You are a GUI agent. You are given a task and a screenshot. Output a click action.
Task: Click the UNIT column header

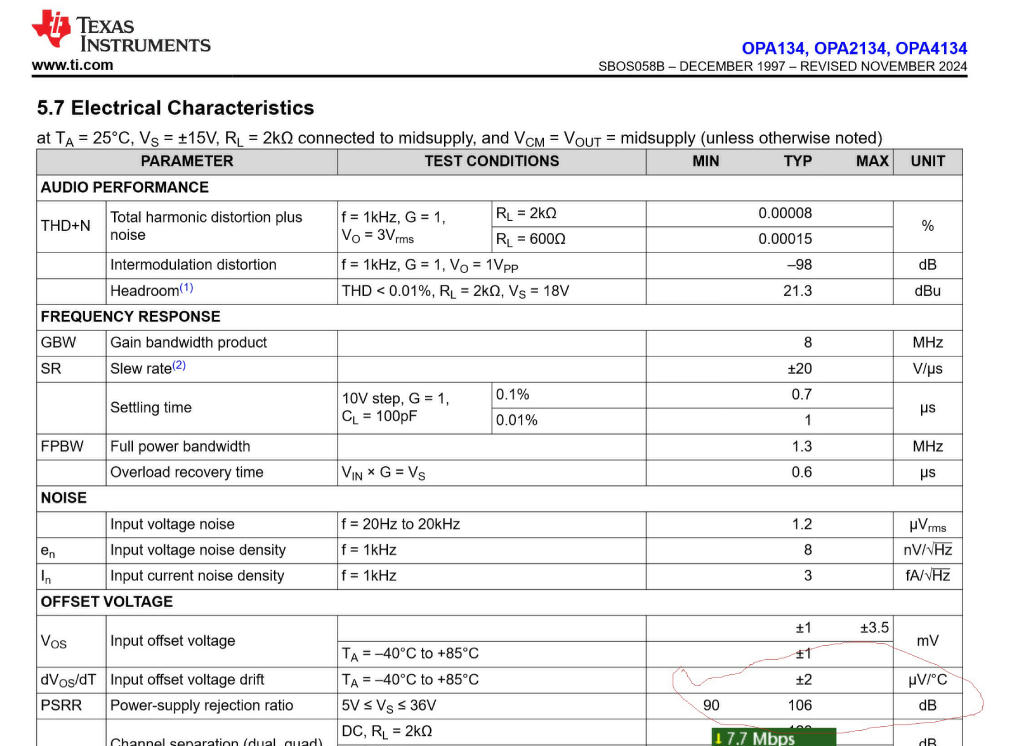click(x=928, y=161)
